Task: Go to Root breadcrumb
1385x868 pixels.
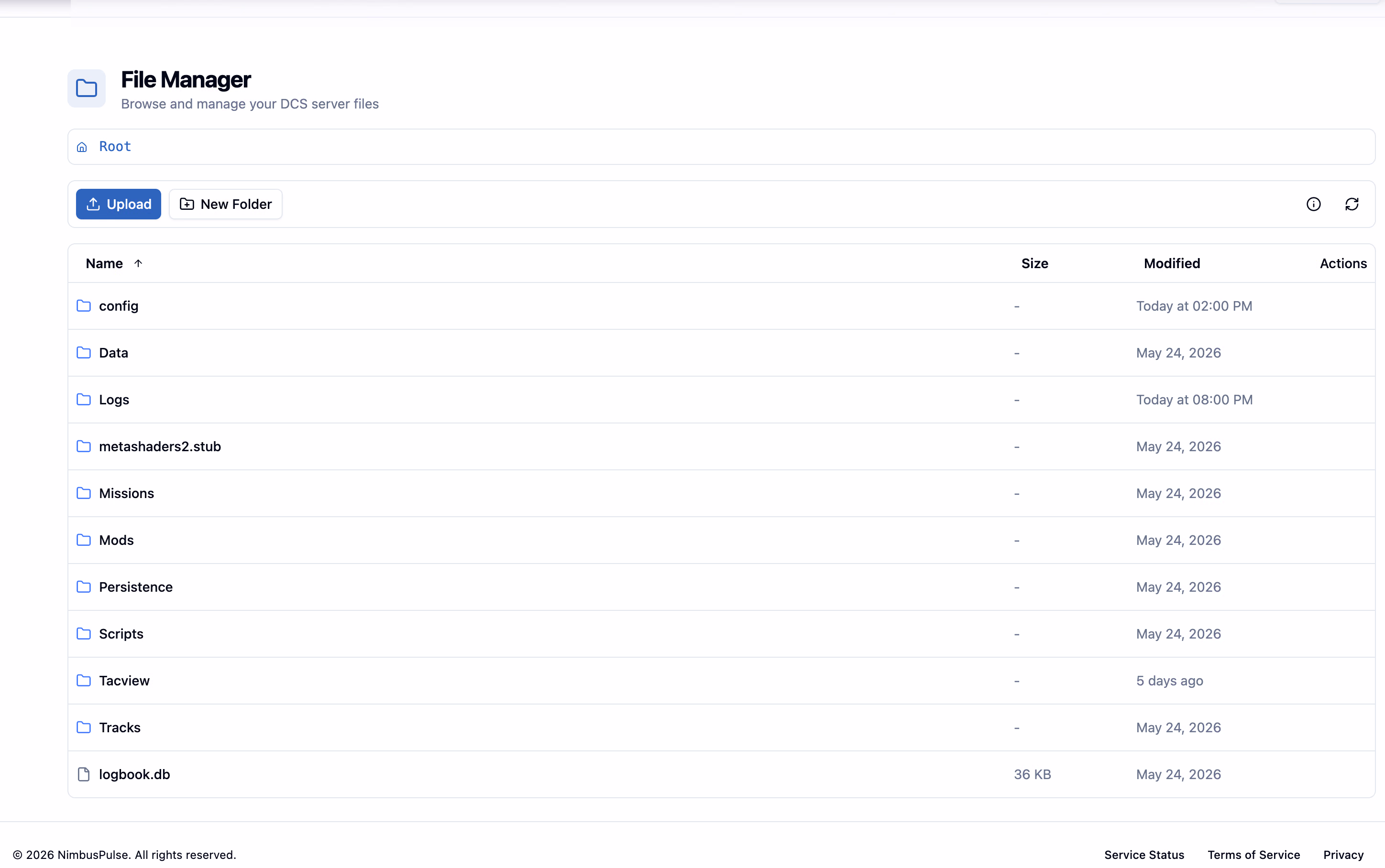Action: click(115, 146)
